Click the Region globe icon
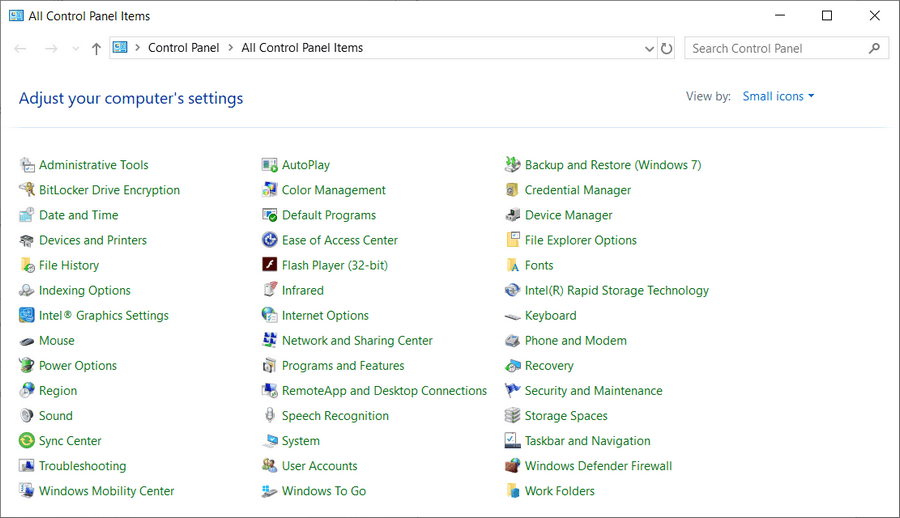900x518 pixels. coord(27,391)
